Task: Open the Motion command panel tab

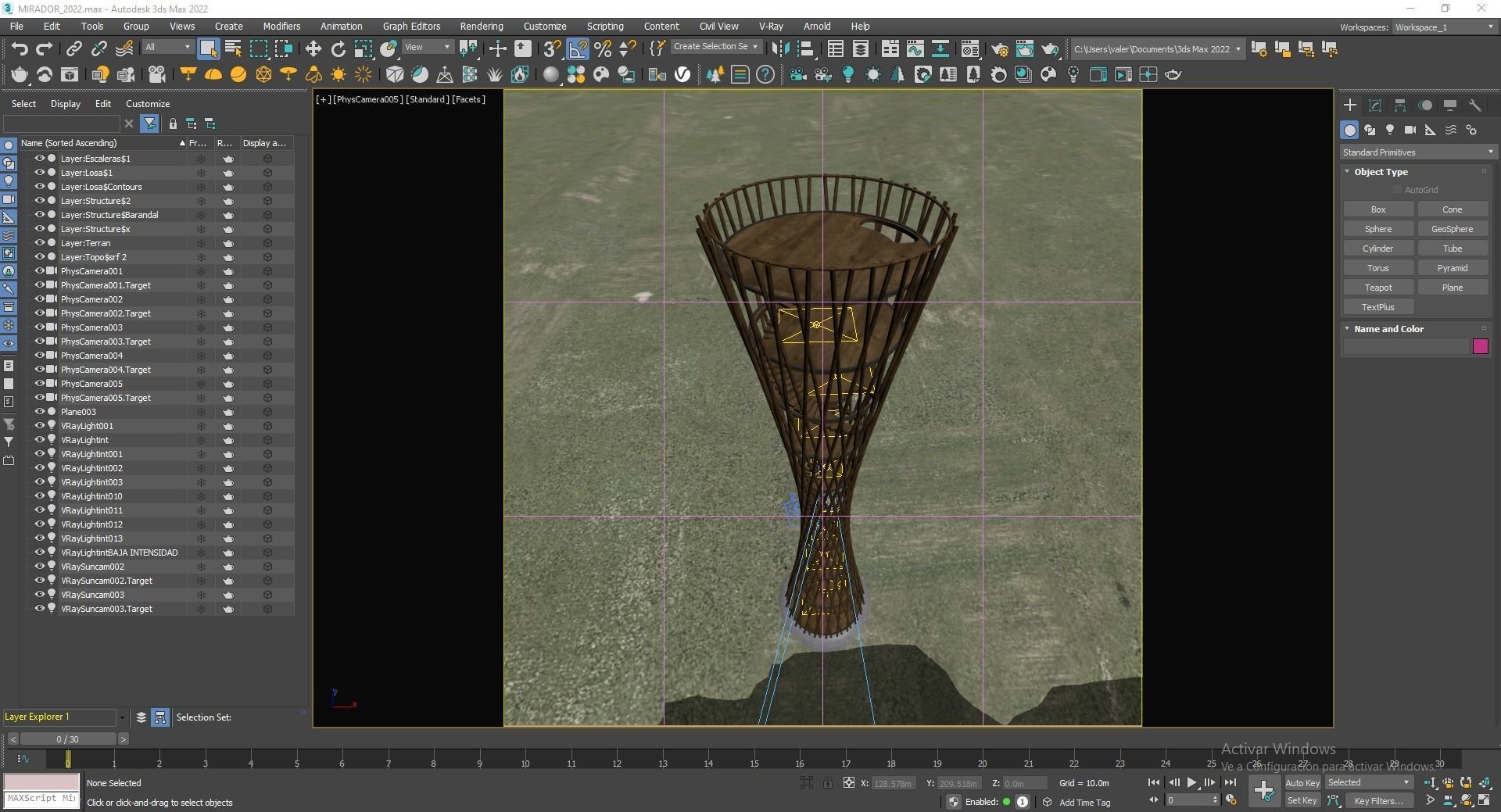Action: 1425,106
